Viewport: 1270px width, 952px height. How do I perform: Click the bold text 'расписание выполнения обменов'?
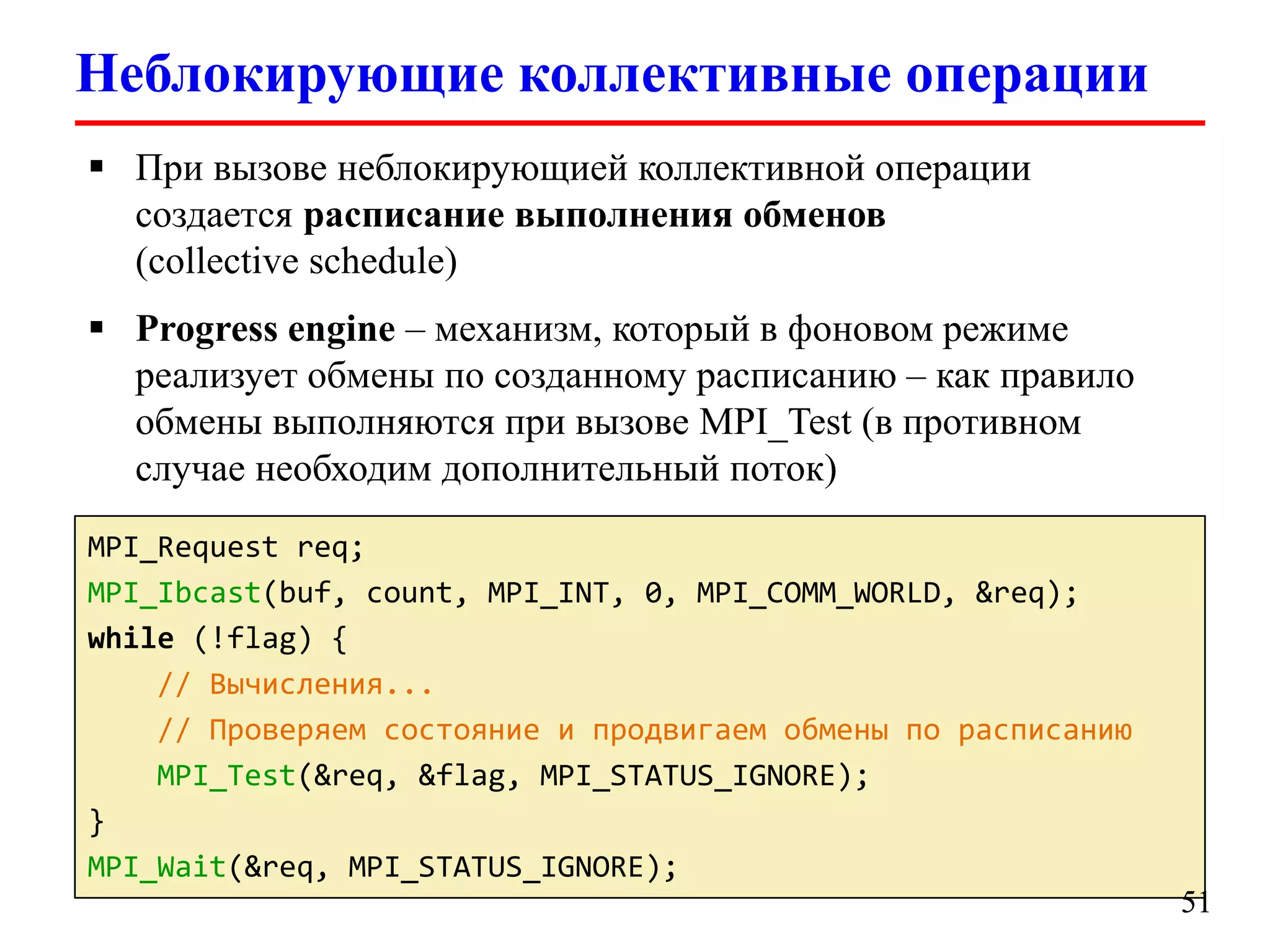coord(594,215)
